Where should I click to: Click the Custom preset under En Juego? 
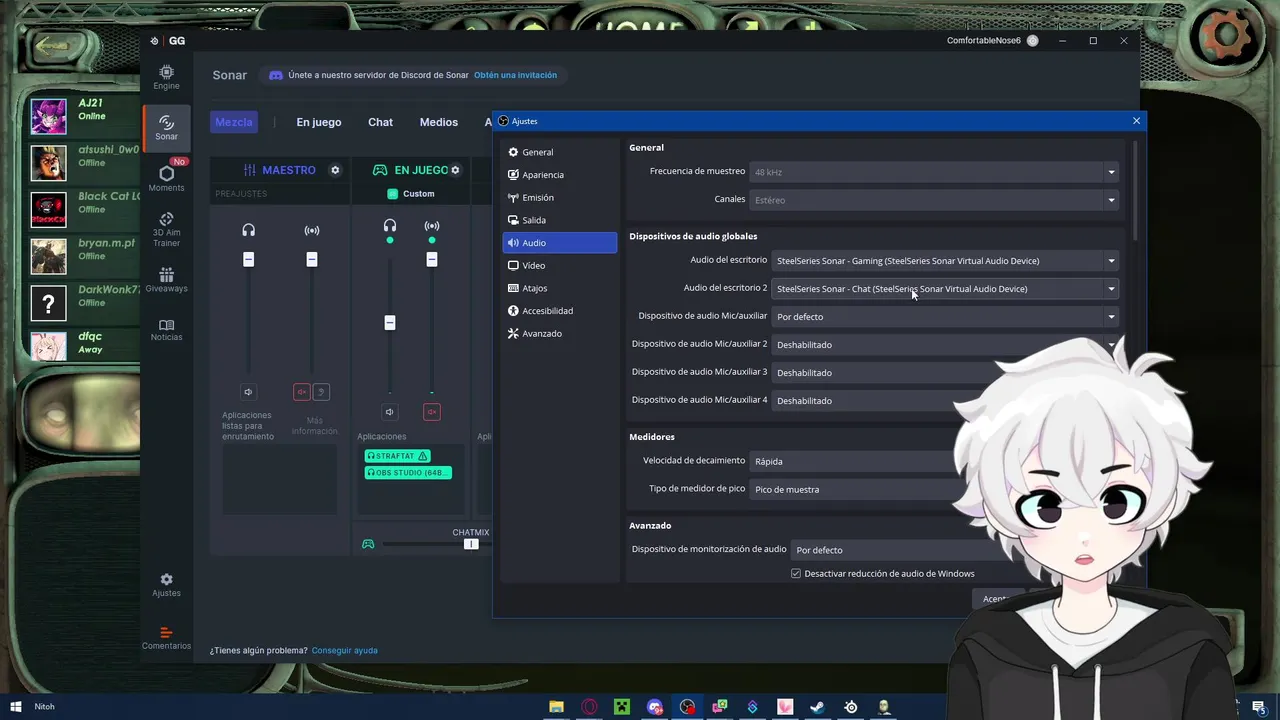(x=411, y=194)
